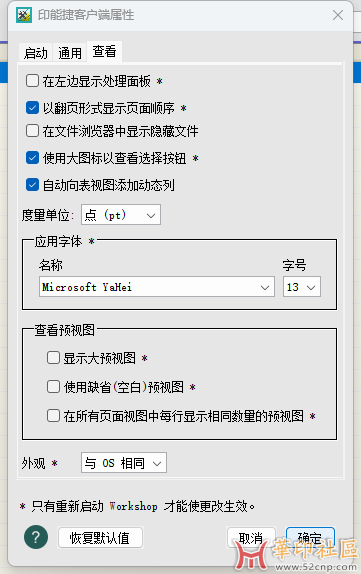This screenshot has height=574, width=361.
Task: Click the app icon in the title bar
Action: (24, 15)
